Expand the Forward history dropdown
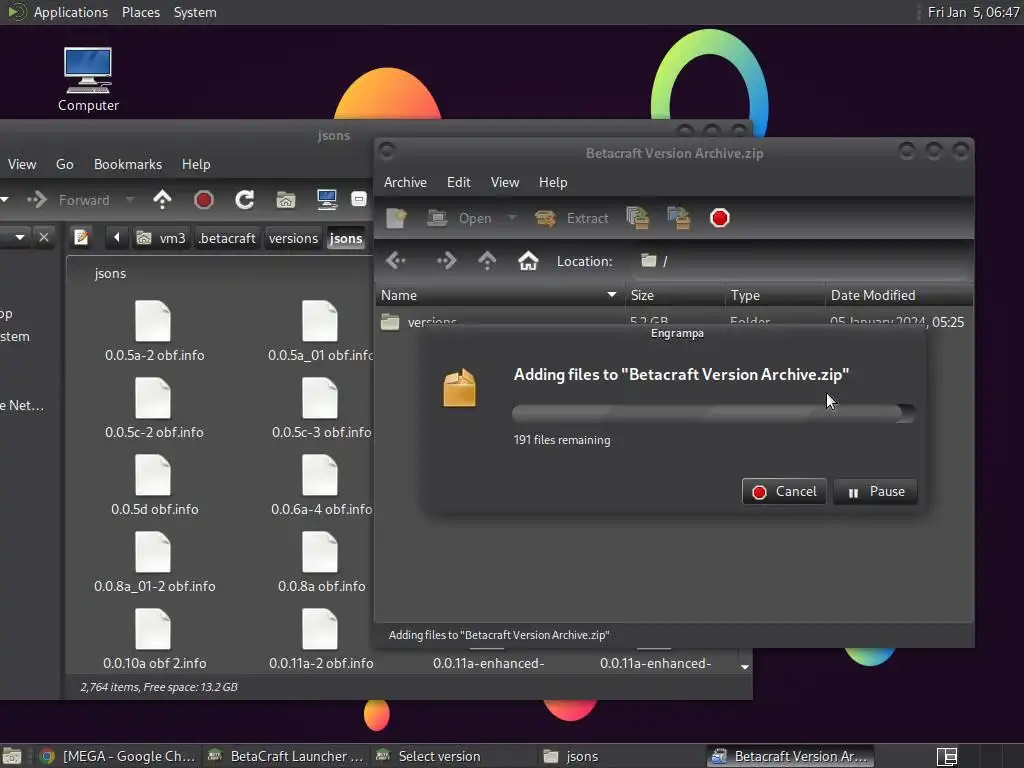Image resolution: width=1024 pixels, height=768 pixels. [x=130, y=200]
